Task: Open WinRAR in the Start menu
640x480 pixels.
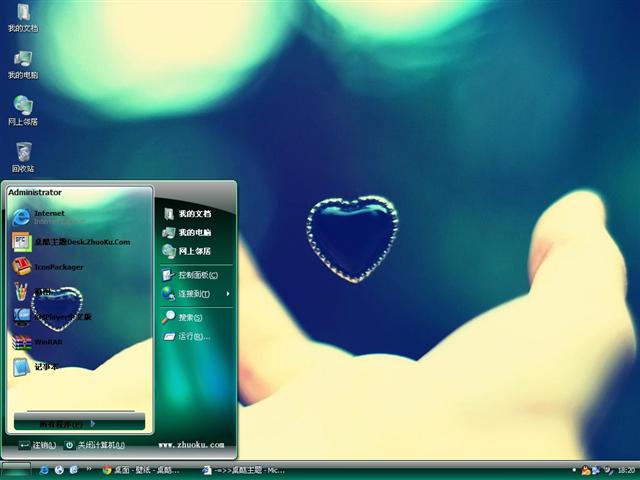Action: pyautogui.click(x=50, y=342)
